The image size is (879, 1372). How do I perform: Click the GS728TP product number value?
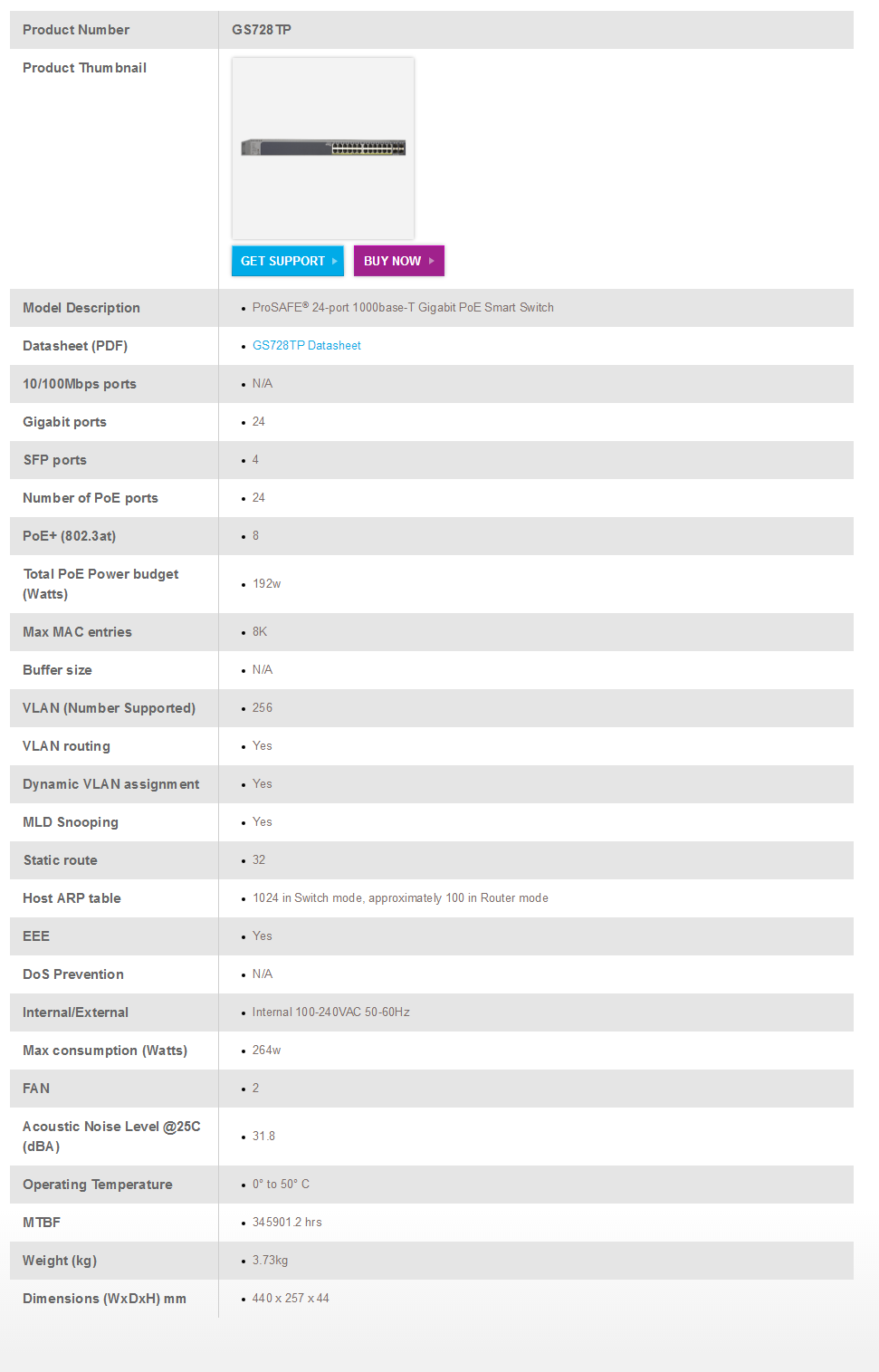[x=262, y=30]
